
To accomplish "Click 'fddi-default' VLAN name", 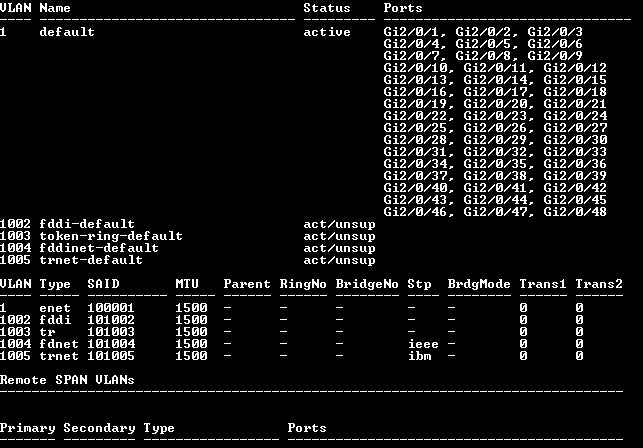I will pyautogui.click(x=87, y=224).
